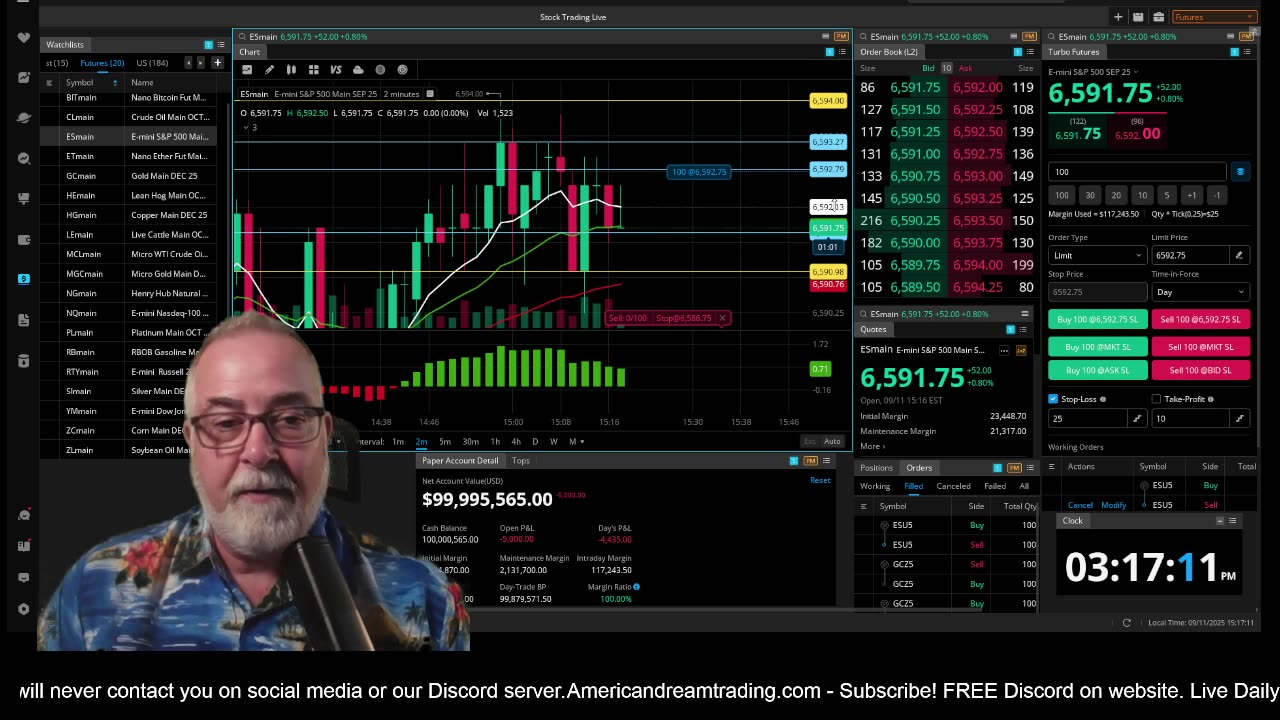This screenshot has height=720, width=1280.
Task: Close the Sell 0/100 stop order label on chart
Action: [x=722, y=318]
